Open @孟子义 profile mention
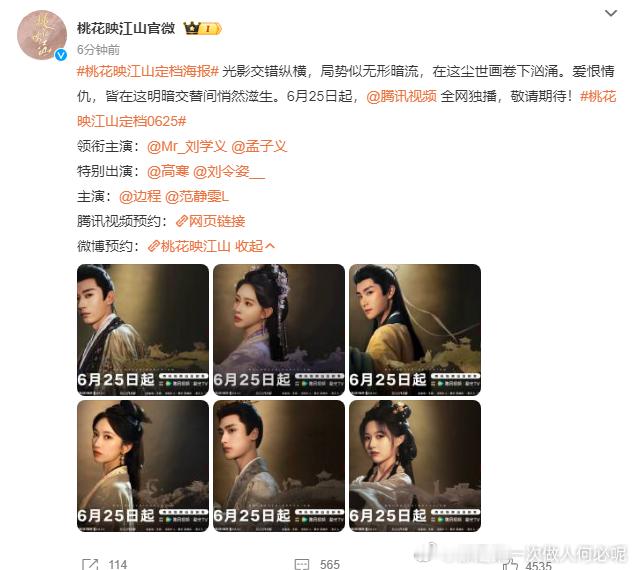This screenshot has width=634, height=570. pyautogui.click(x=259, y=147)
